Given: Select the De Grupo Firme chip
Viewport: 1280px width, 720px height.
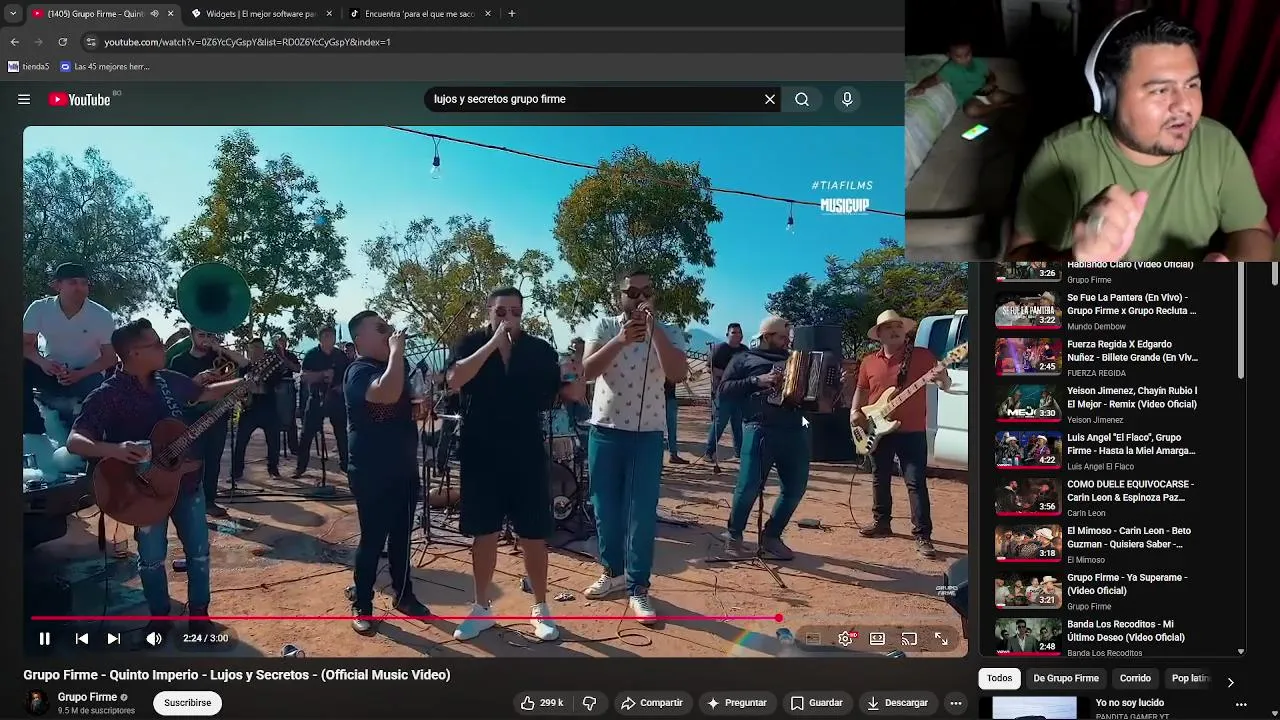Looking at the screenshot, I should pyautogui.click(x=1066, y=678).
